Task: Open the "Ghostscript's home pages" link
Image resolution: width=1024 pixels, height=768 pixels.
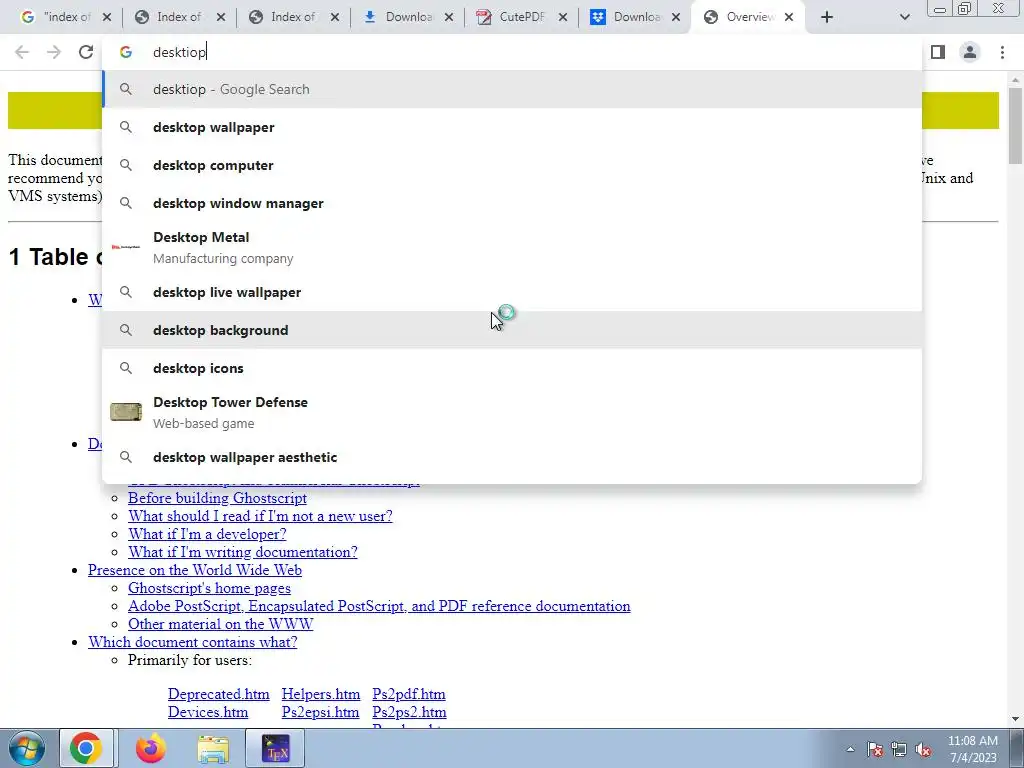Action: click(209, 588)
